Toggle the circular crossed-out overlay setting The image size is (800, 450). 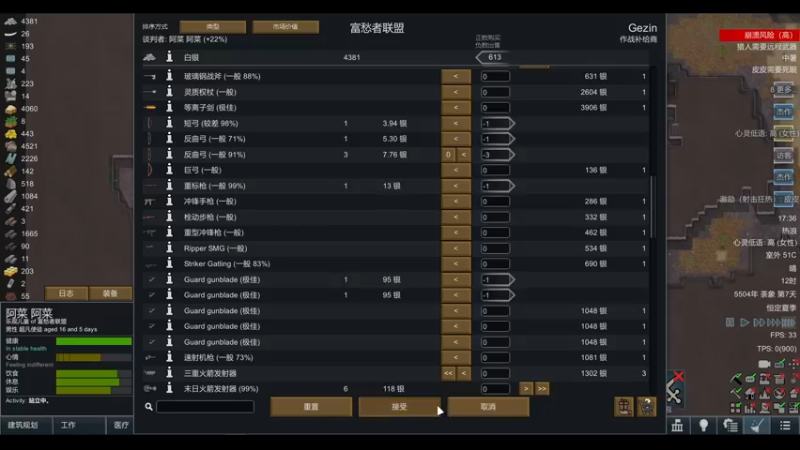(779, 393)
